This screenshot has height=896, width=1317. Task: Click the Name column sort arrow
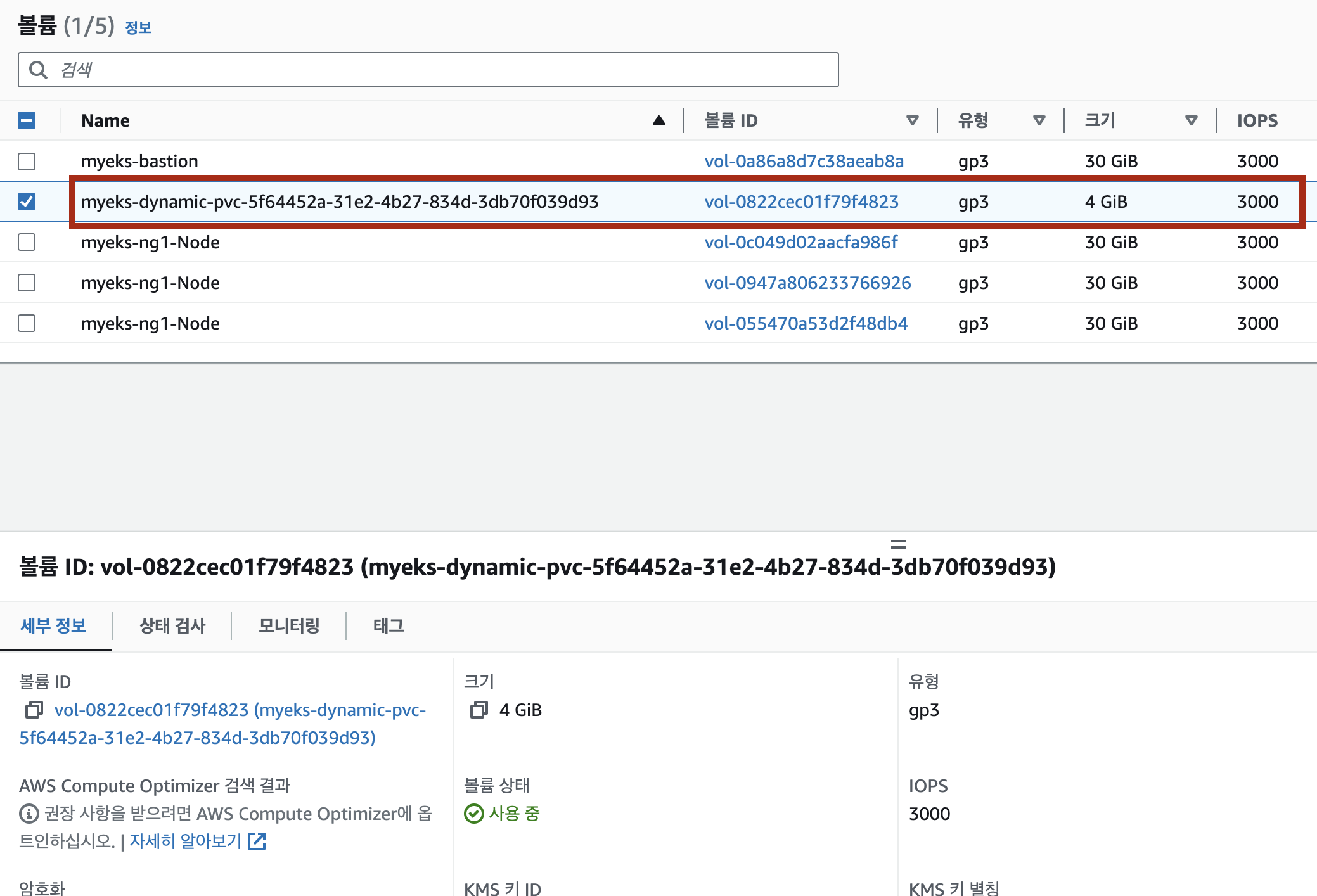[x=659, y=120]
